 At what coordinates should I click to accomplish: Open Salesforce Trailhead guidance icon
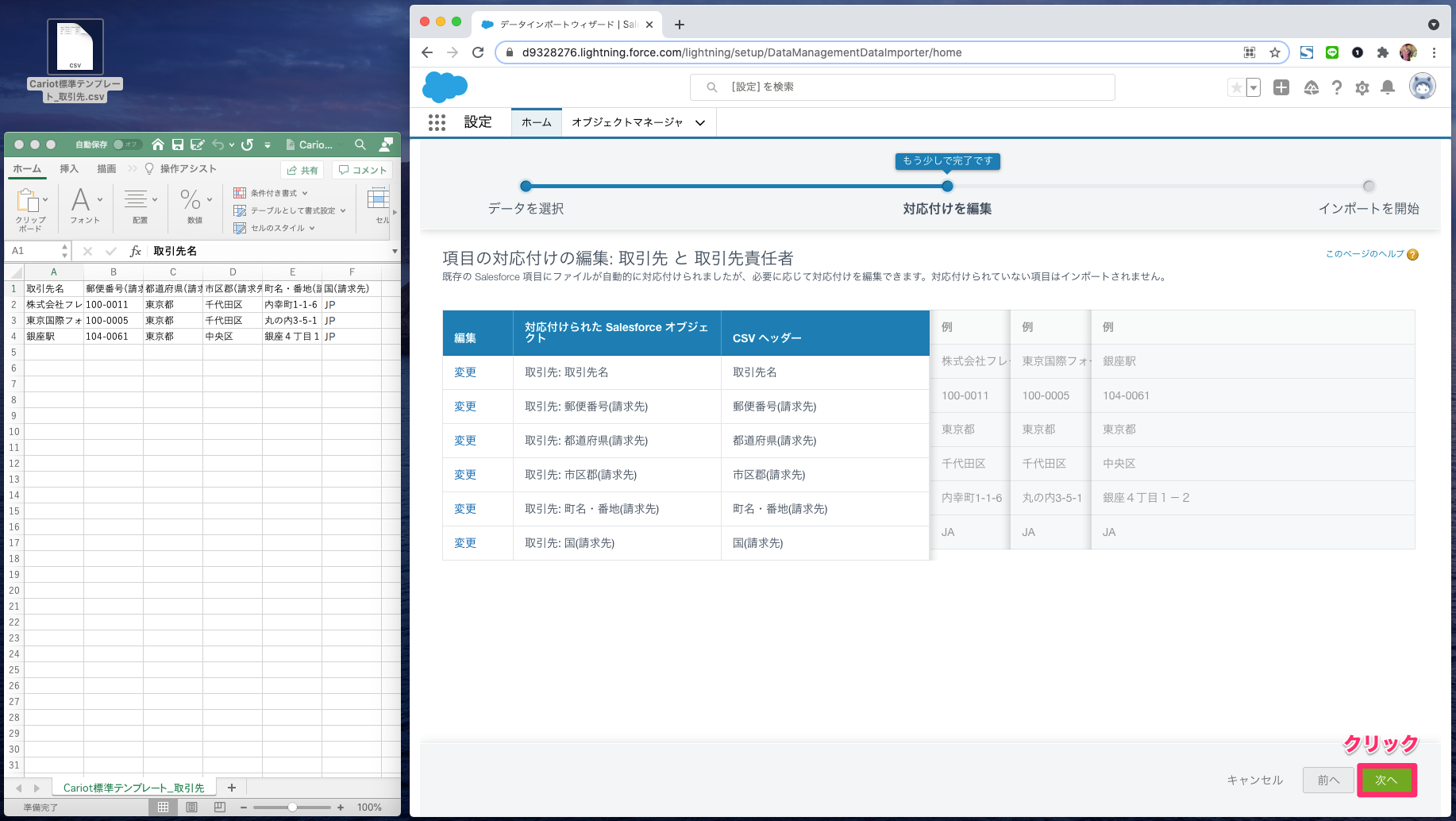[1312, 87]
